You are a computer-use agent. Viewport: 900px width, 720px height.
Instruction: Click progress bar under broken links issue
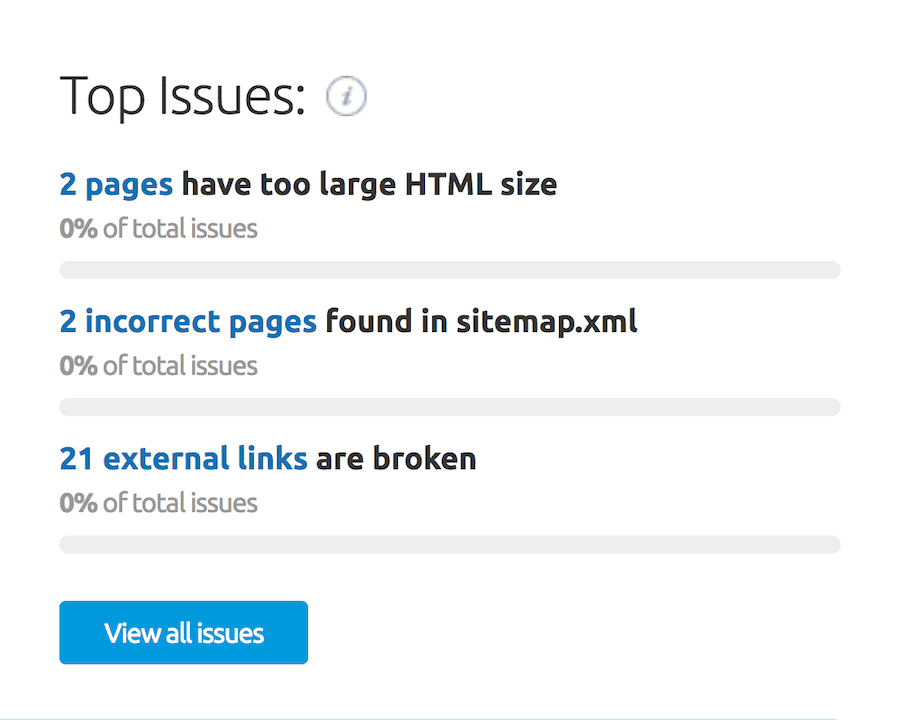point(450,544)
